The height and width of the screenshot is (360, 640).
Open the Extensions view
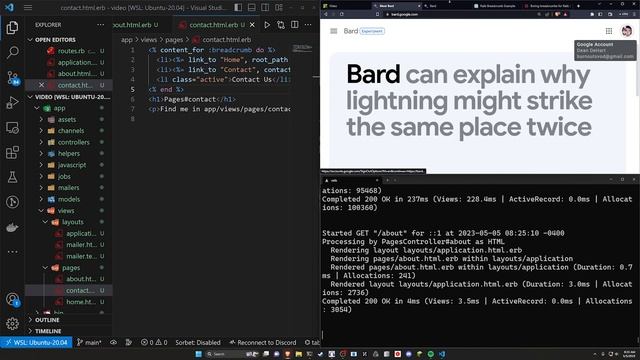pos(12,153)
